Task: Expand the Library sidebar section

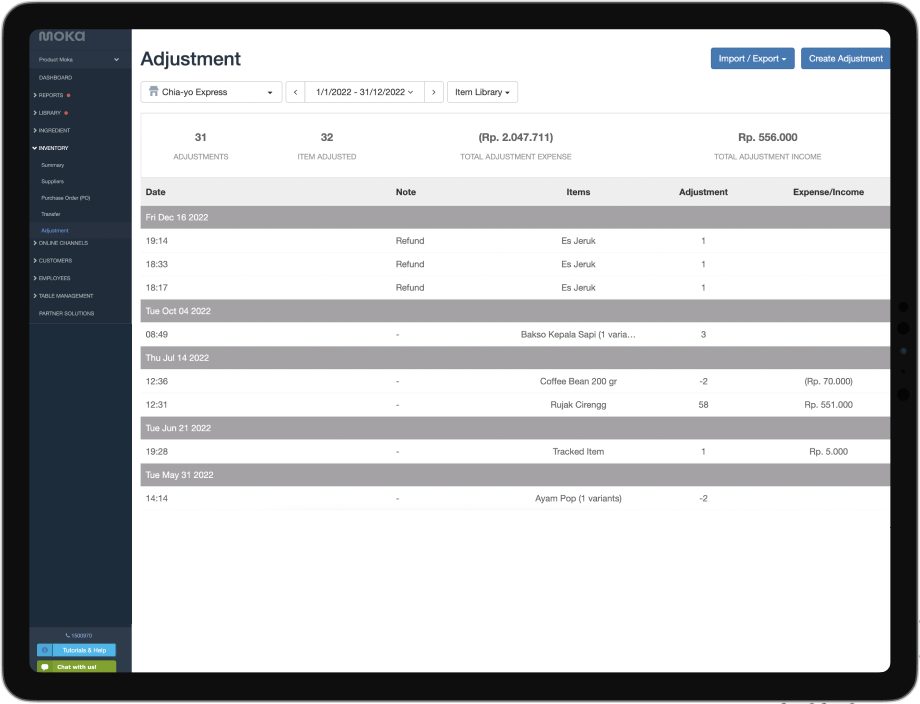Action: click(50, 113)
